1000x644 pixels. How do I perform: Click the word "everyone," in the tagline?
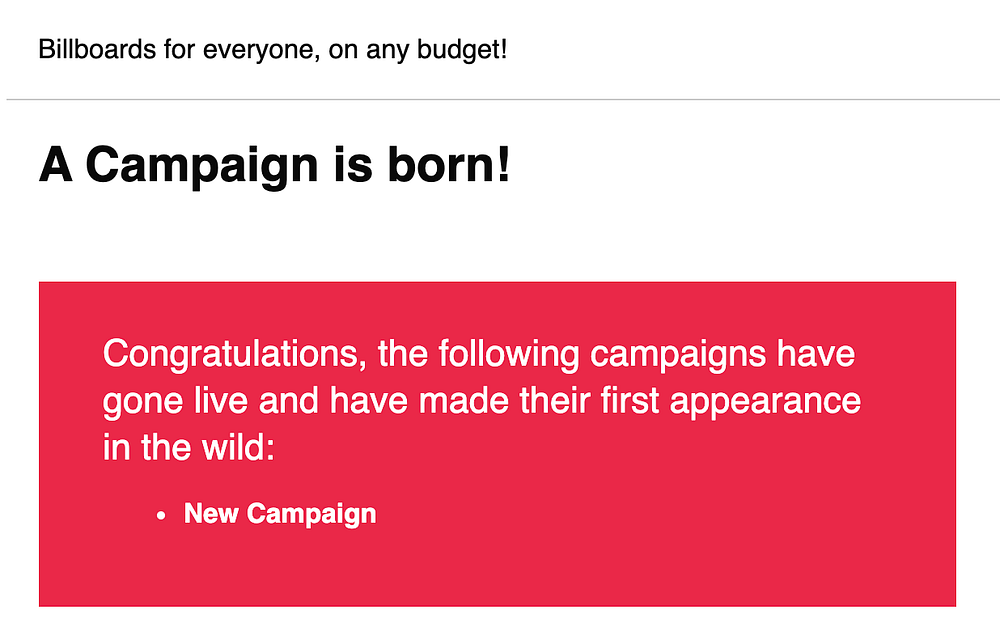(246, 49)
